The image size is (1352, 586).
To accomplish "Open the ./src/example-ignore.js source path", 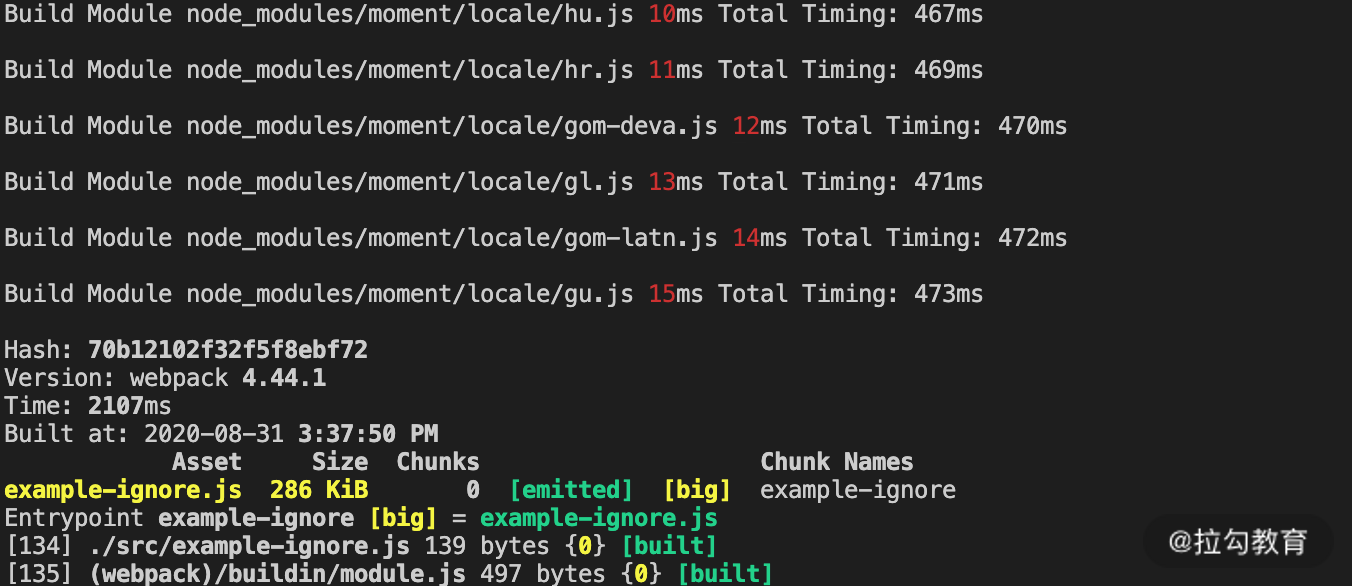I will click(x=248, y=546).
